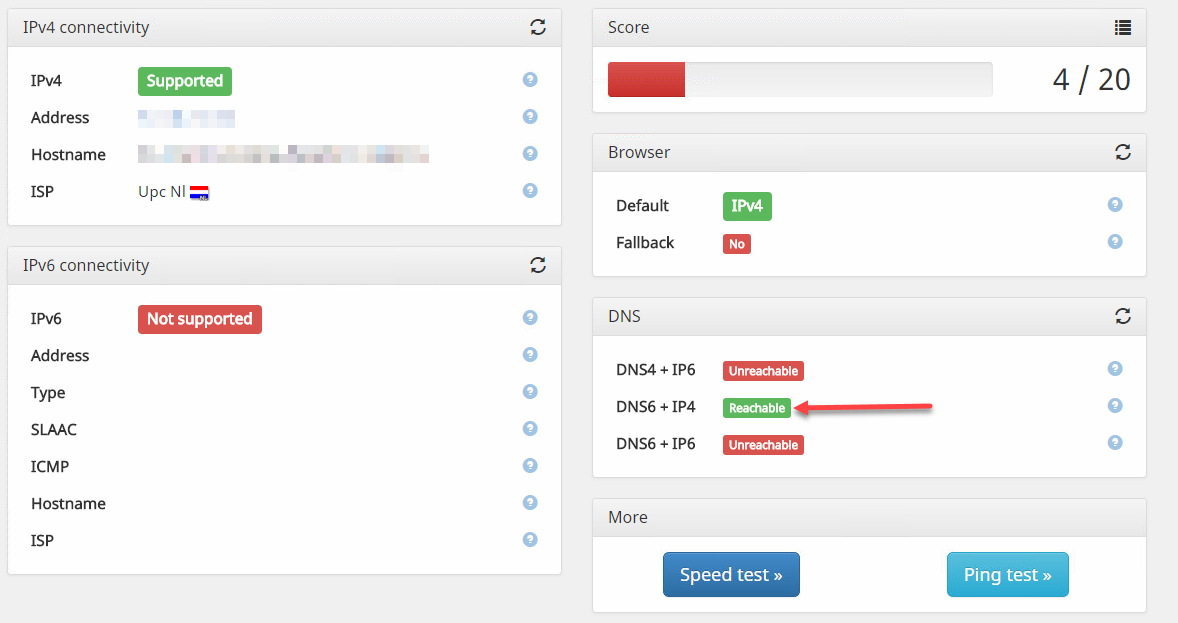The image size is (1178, 623).
Task: Click the IPv6 Not supported badge
Action: (x=199, y=319)
